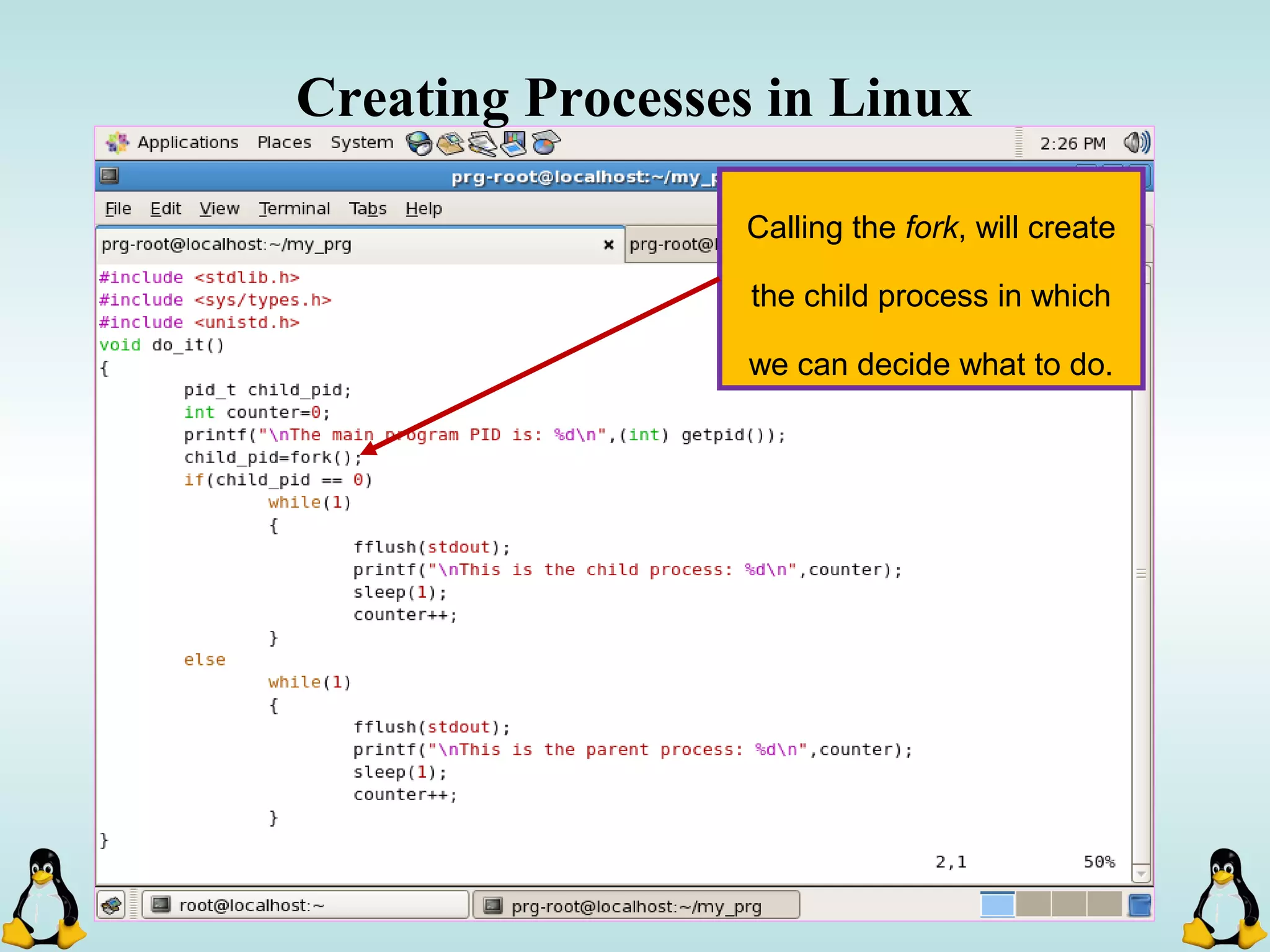This screenshot has height=952, width=1270.
Task: Open the Places menu
Action: [284, 143]
